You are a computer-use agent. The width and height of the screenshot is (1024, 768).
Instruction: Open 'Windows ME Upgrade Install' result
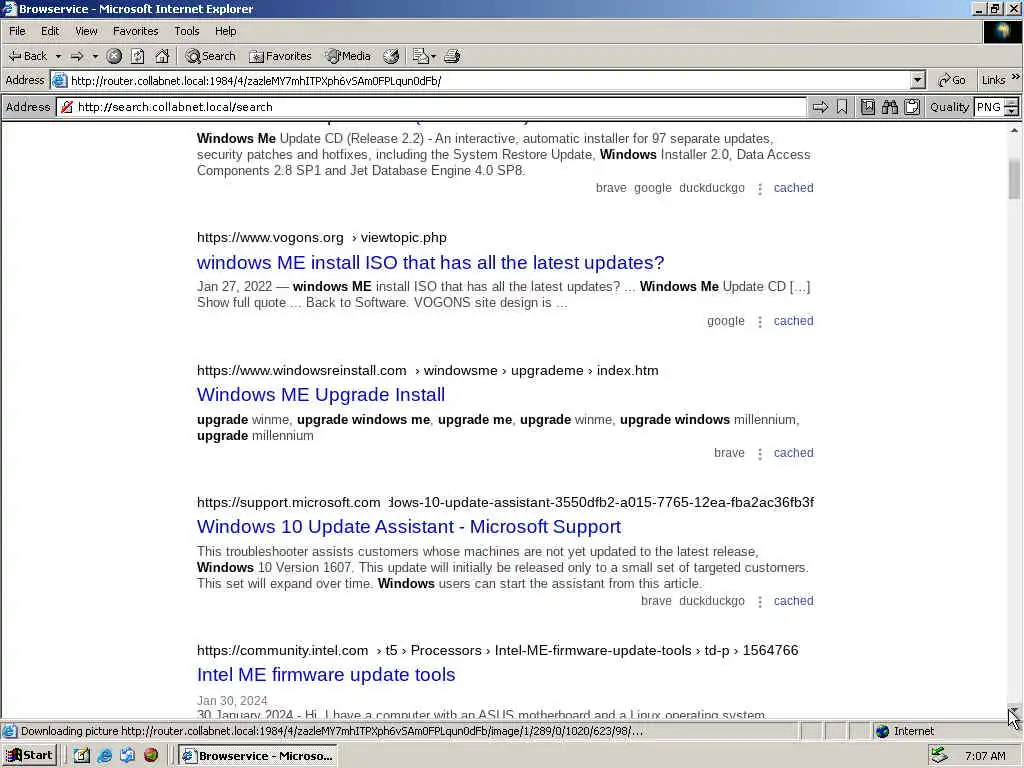321,394
